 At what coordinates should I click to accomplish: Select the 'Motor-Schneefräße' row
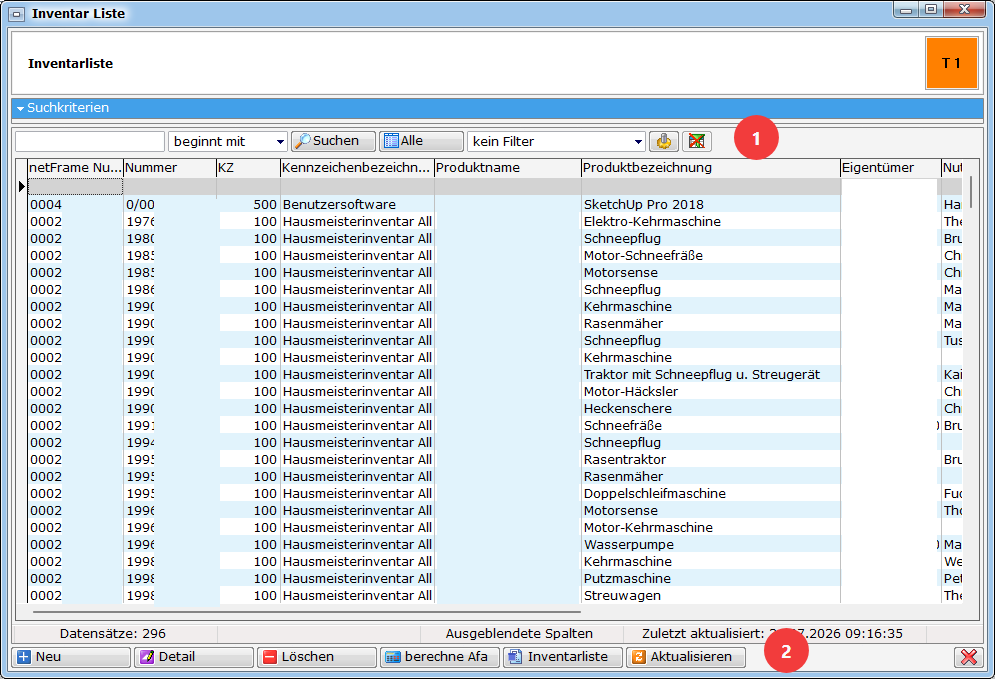(x=495, y=256)
